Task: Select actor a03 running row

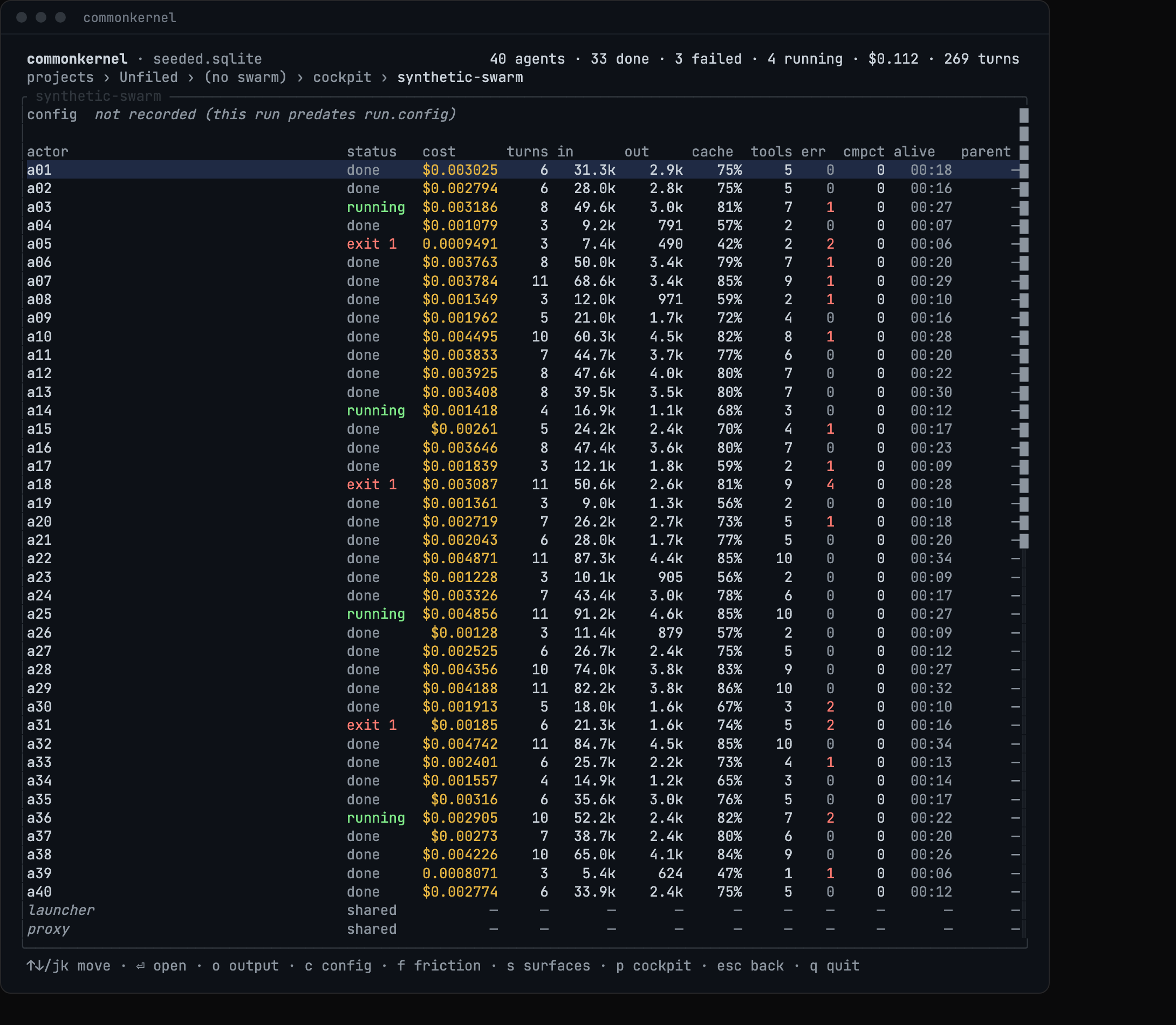Action: pyautogui.click(x=523, y=207)
